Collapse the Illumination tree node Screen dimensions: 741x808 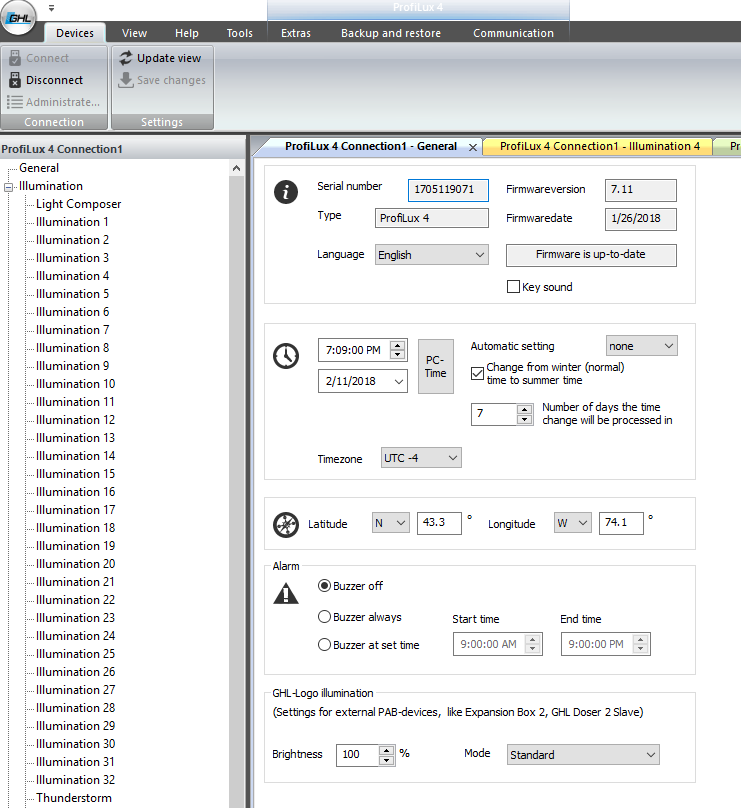point(9,187)
